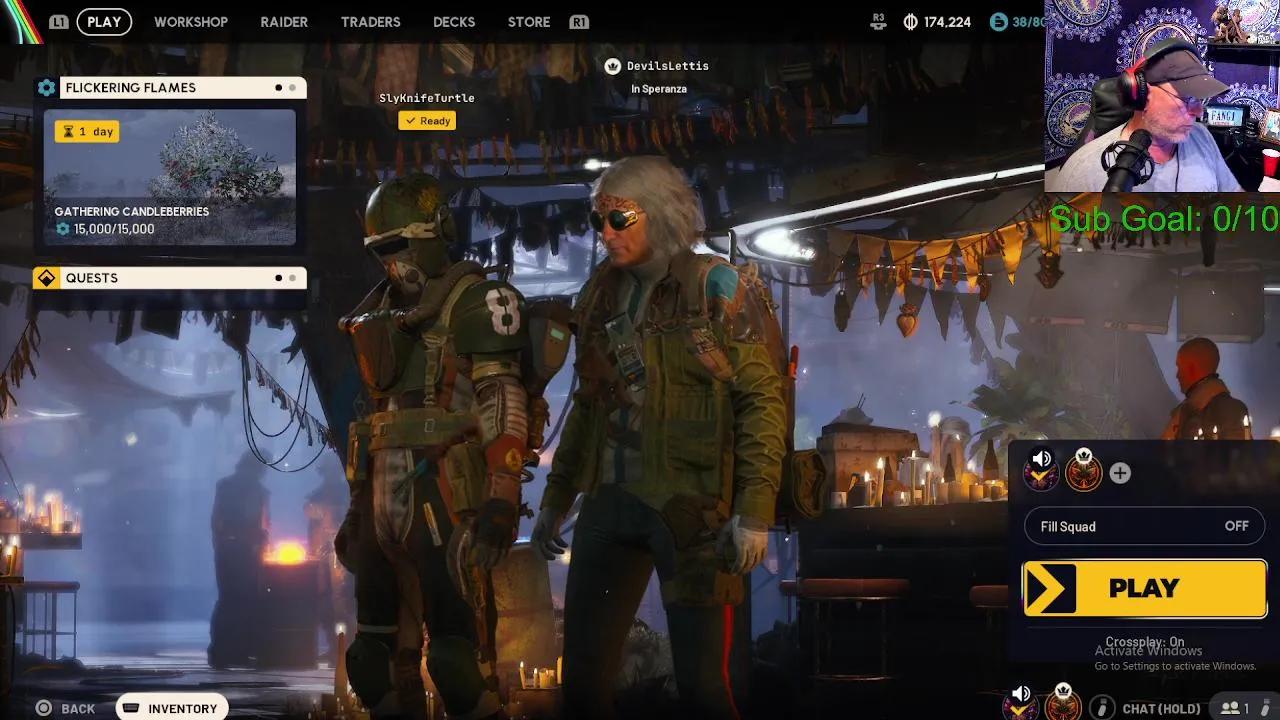Open the TRADERS menu

coord(370,21)
